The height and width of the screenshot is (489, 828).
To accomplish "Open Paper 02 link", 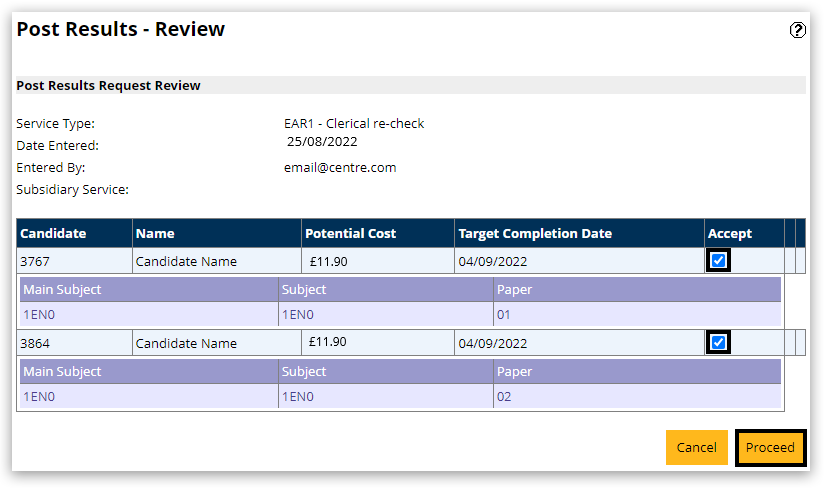I will 504,396.
